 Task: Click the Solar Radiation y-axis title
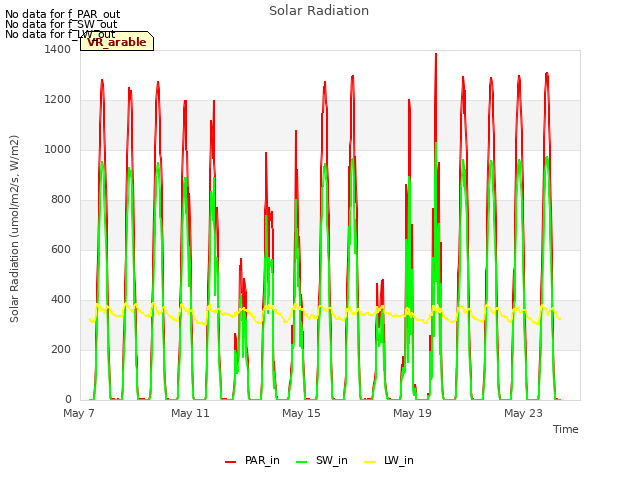[x=14, y=229]
